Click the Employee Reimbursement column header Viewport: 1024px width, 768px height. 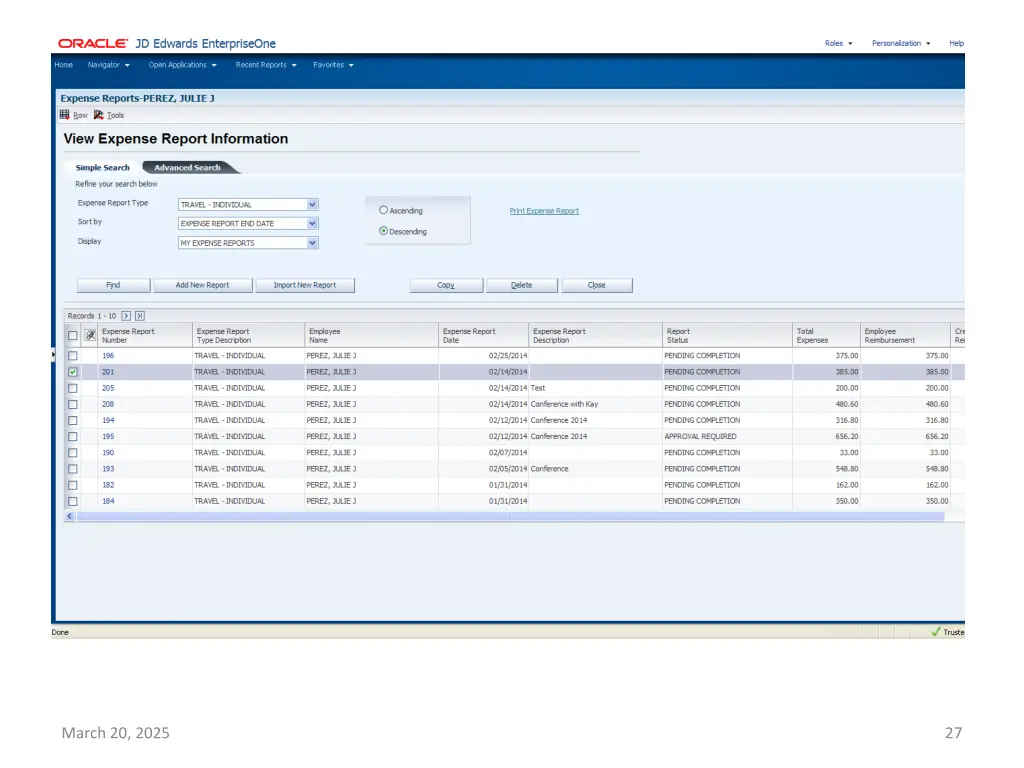point(905,336)
